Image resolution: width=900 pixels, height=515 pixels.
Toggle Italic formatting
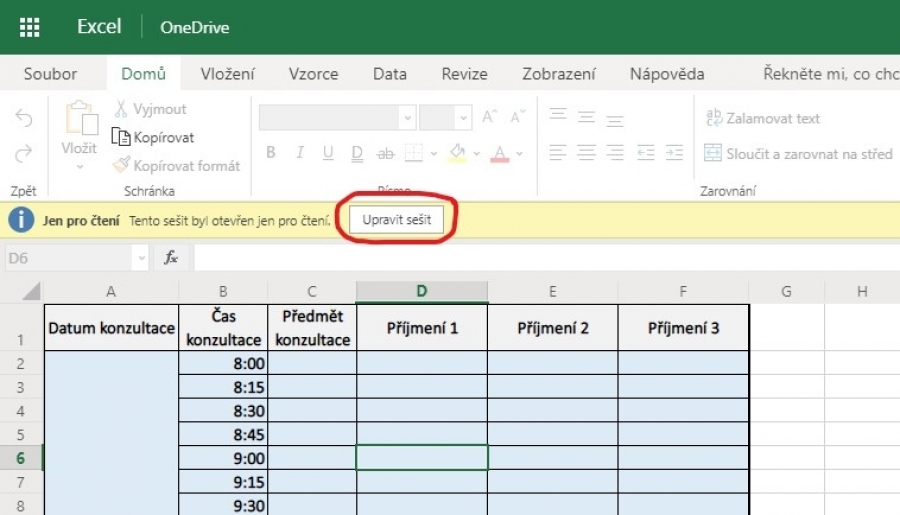[x=299, y=153]
